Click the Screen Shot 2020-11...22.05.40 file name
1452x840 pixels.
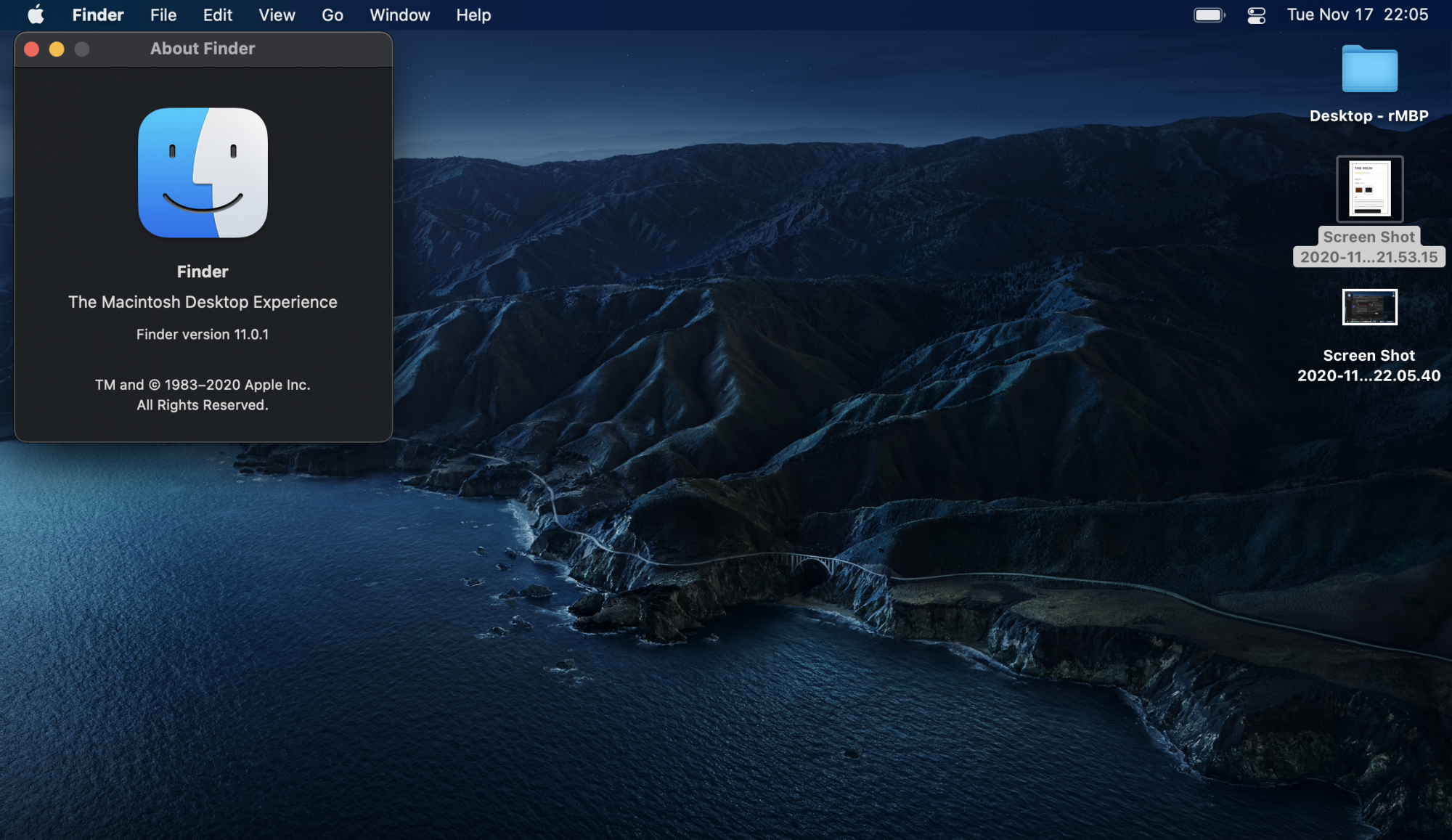point(1369,365)
